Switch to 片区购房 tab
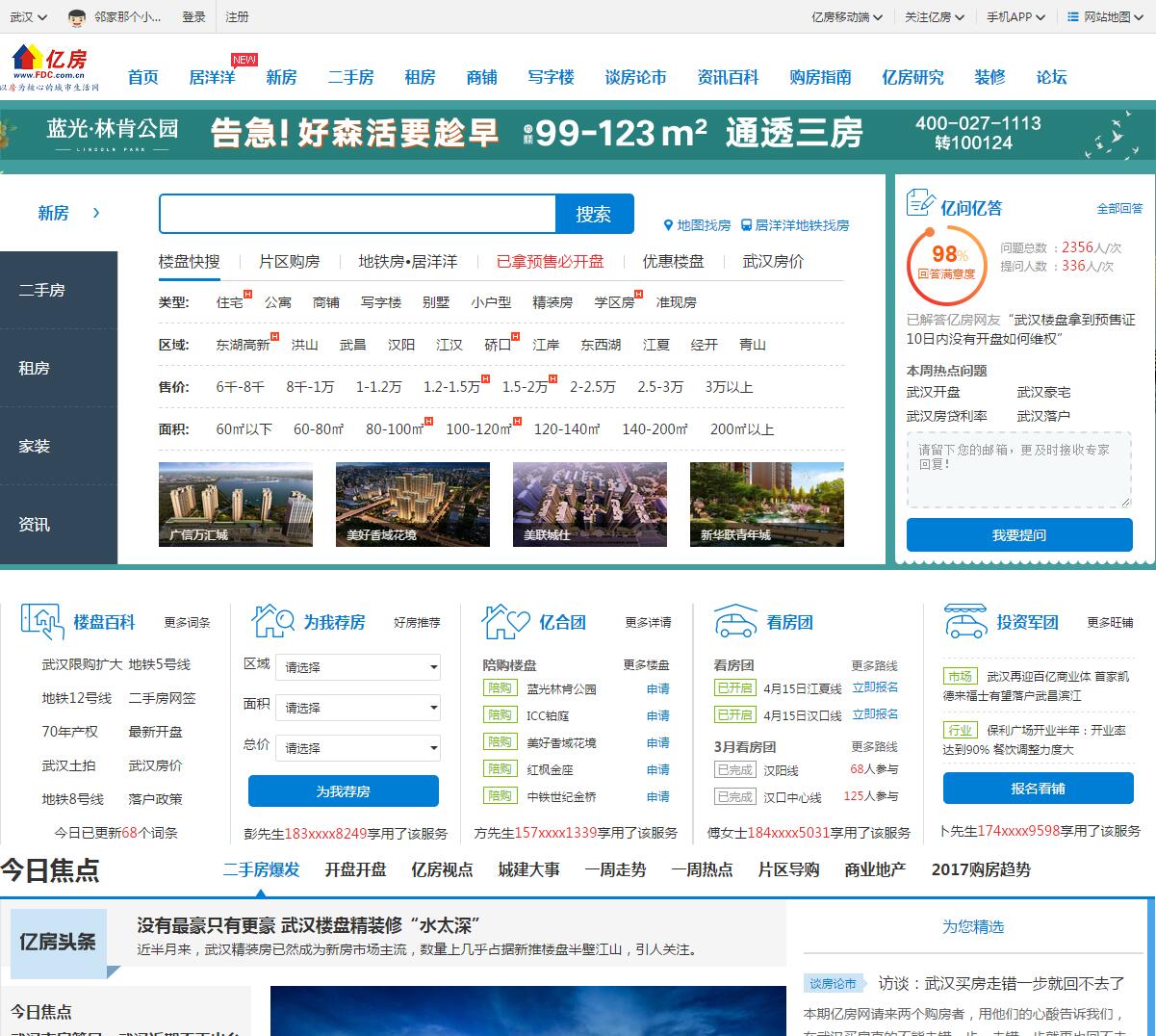 (289, 262)
